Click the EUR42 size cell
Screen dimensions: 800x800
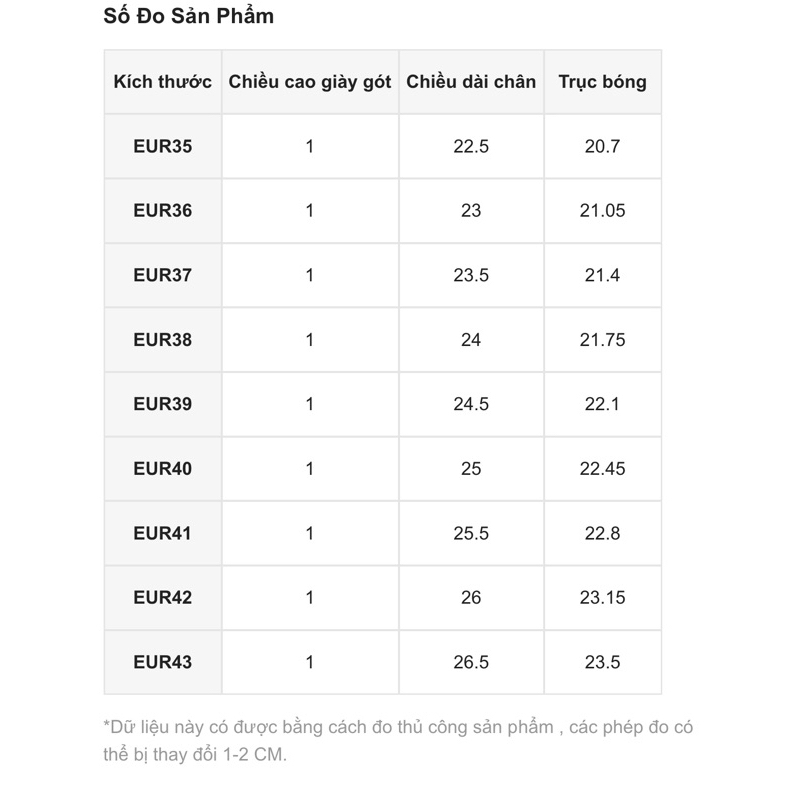point(162,598)
